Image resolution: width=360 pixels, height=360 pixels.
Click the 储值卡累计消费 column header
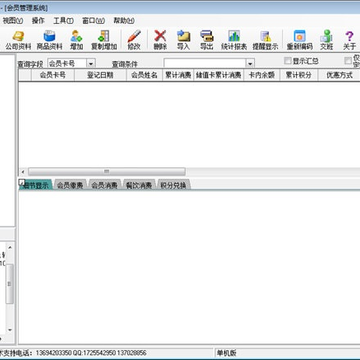[x=219, y=75]
